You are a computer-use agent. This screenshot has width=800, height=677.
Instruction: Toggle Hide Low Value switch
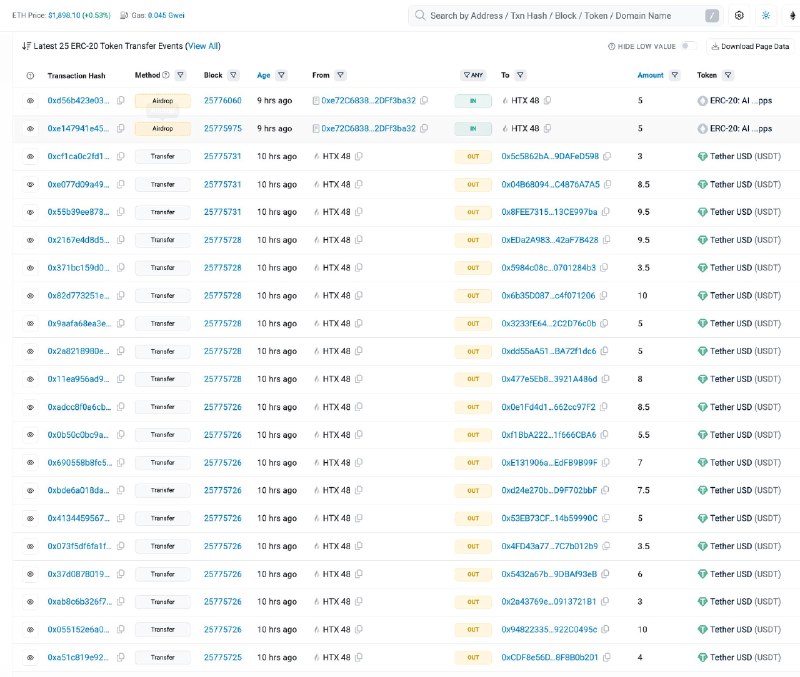click(688, 46)
